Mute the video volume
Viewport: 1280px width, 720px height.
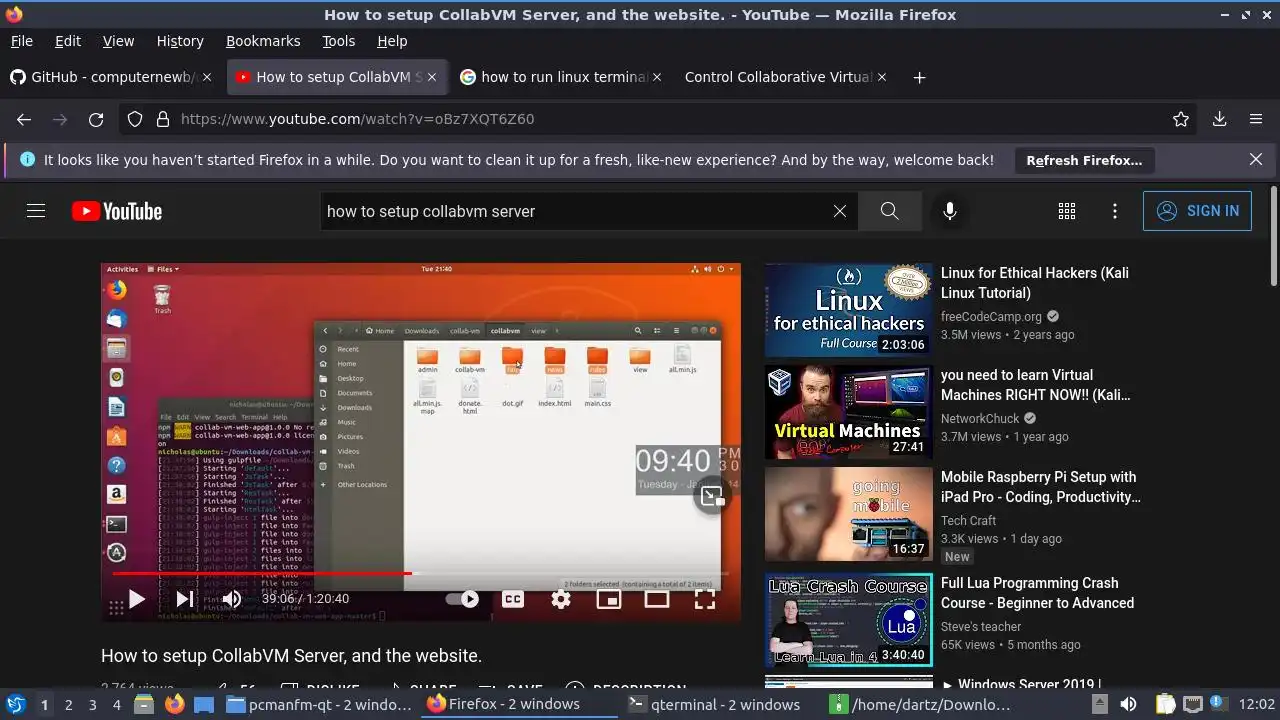click(x=231, y=599)
